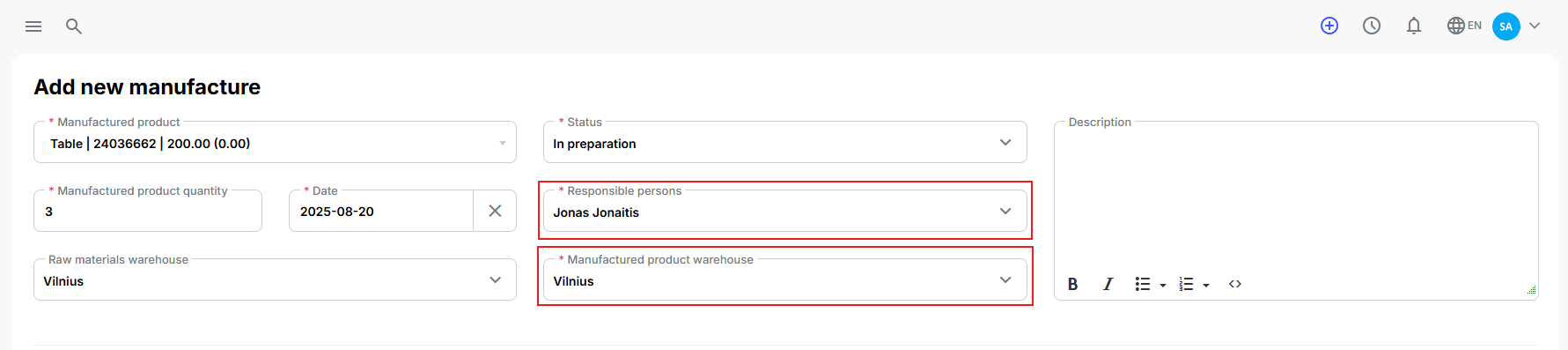Open the Status dropdown
1568x350 pixels.
785,142
